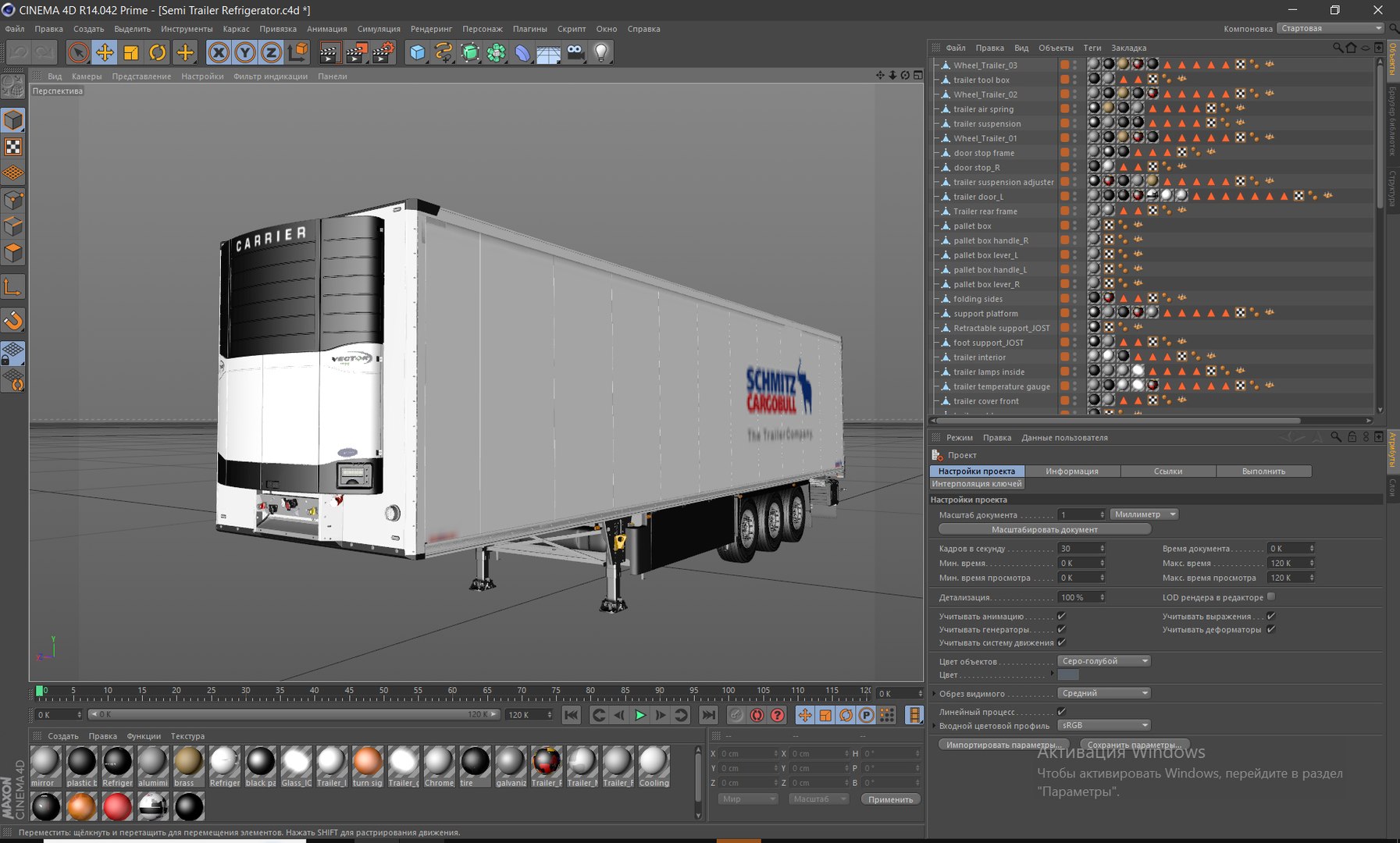The image size is (1400, 843).
Task: Open the spline tools icon
Action: tap(444, 52)
